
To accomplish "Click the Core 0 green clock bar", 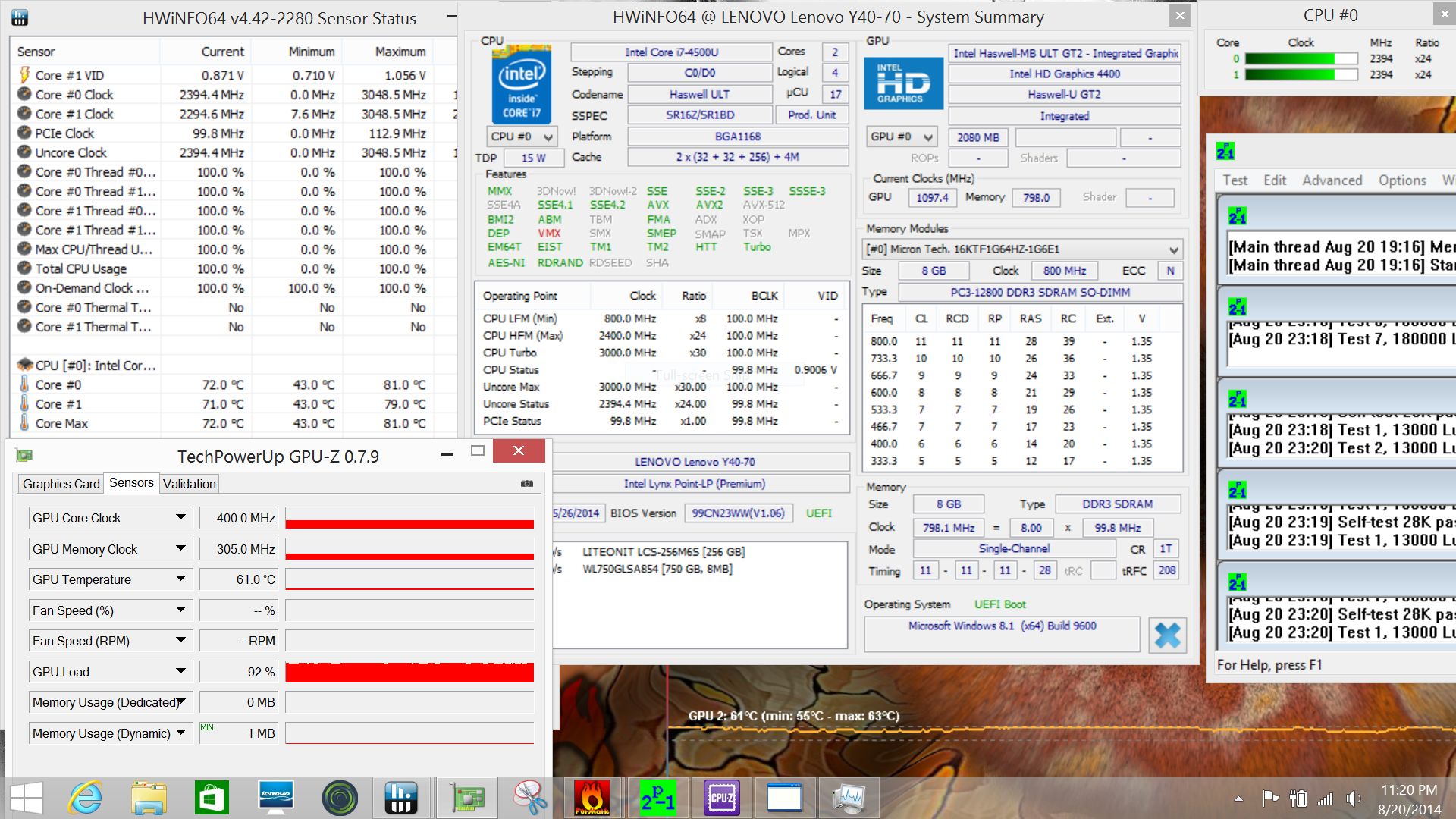I will [x=1301, y=59].
